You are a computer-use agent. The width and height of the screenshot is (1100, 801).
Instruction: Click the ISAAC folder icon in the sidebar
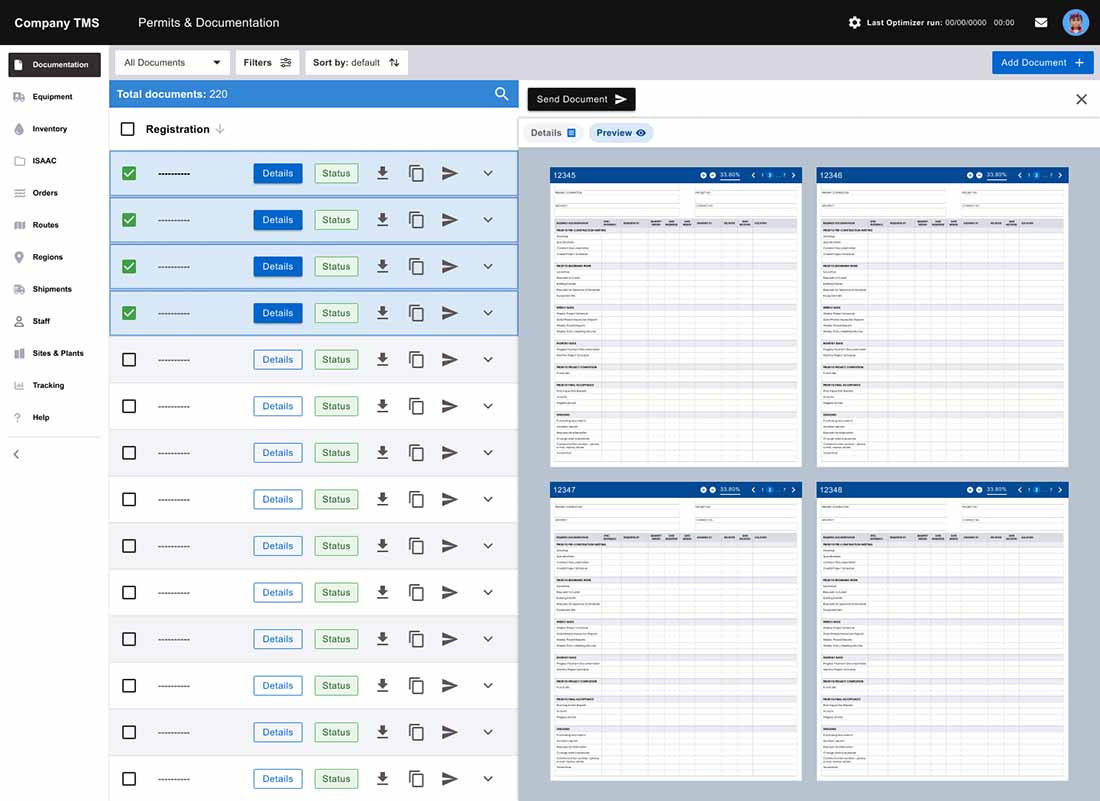(20, 161)
